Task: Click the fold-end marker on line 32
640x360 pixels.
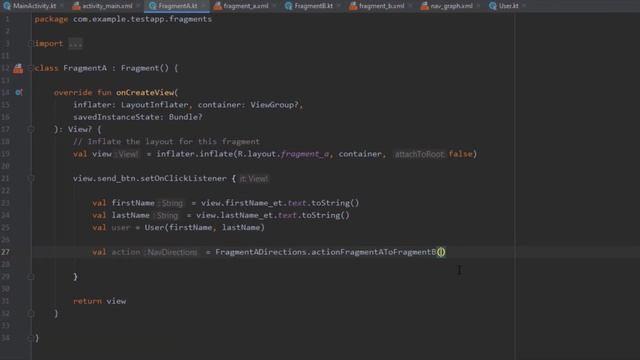Action: (31, 313)
